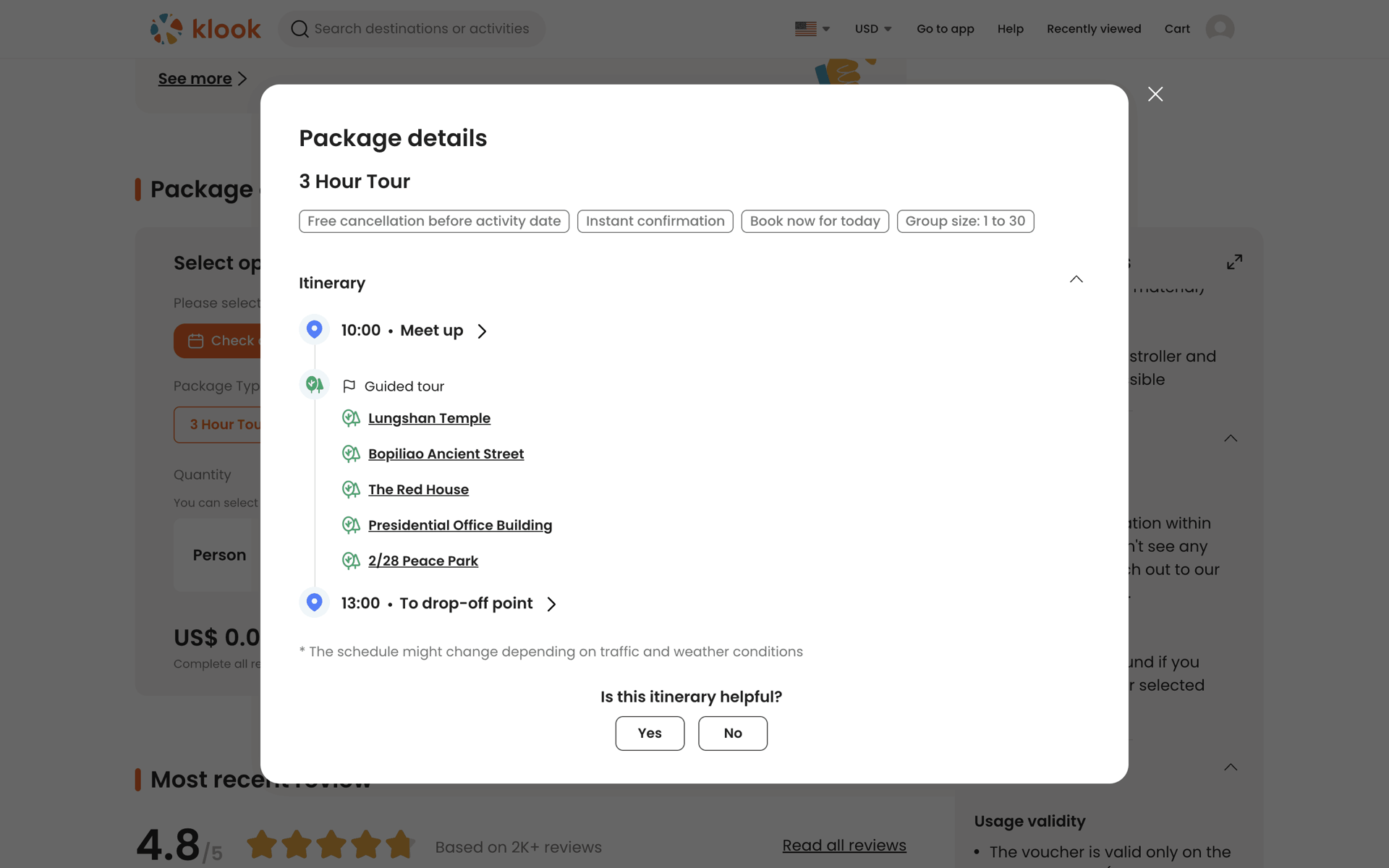Close the Package details dialog

[x=1155, y=94]
